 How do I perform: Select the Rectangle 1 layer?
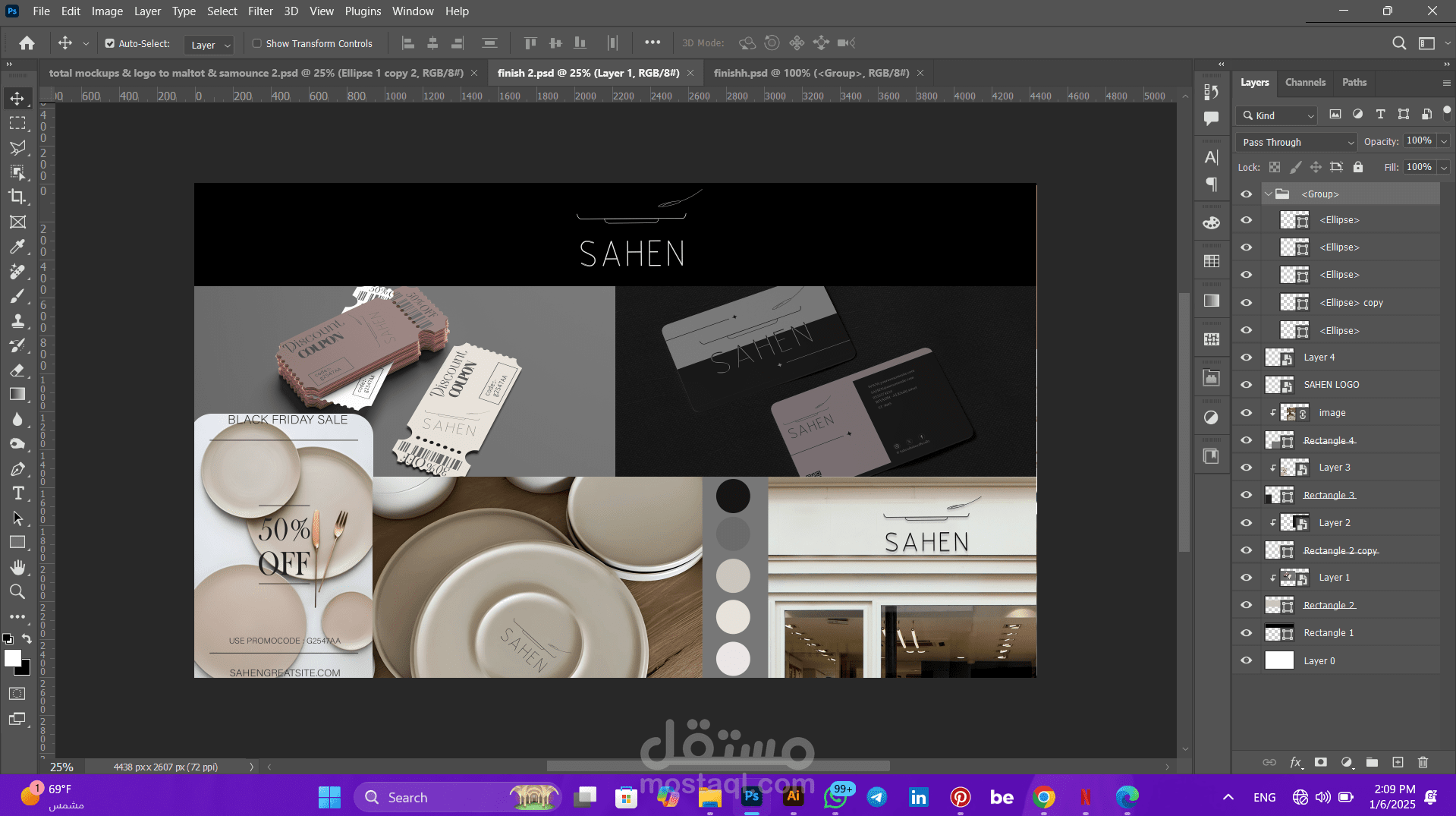1329,633
